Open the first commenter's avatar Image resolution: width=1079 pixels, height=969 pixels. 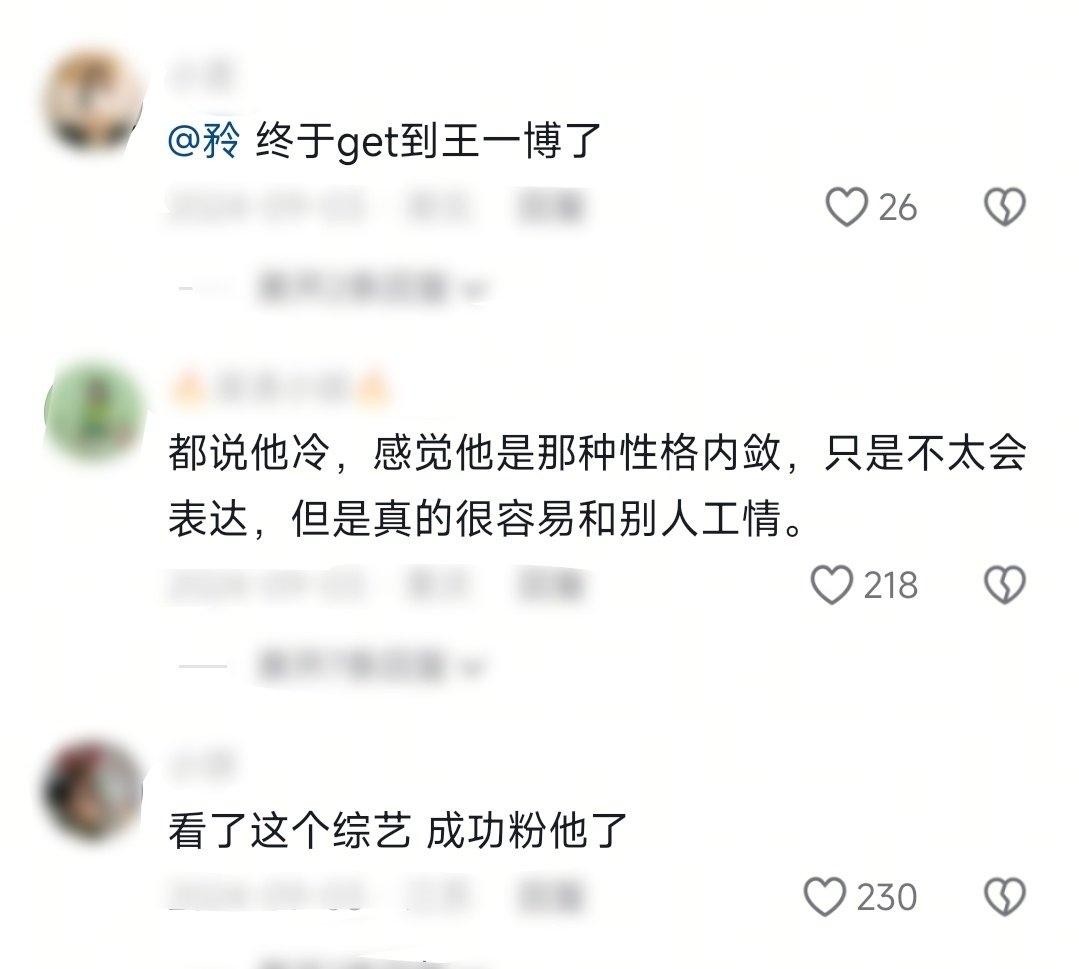tap(92, 100)
